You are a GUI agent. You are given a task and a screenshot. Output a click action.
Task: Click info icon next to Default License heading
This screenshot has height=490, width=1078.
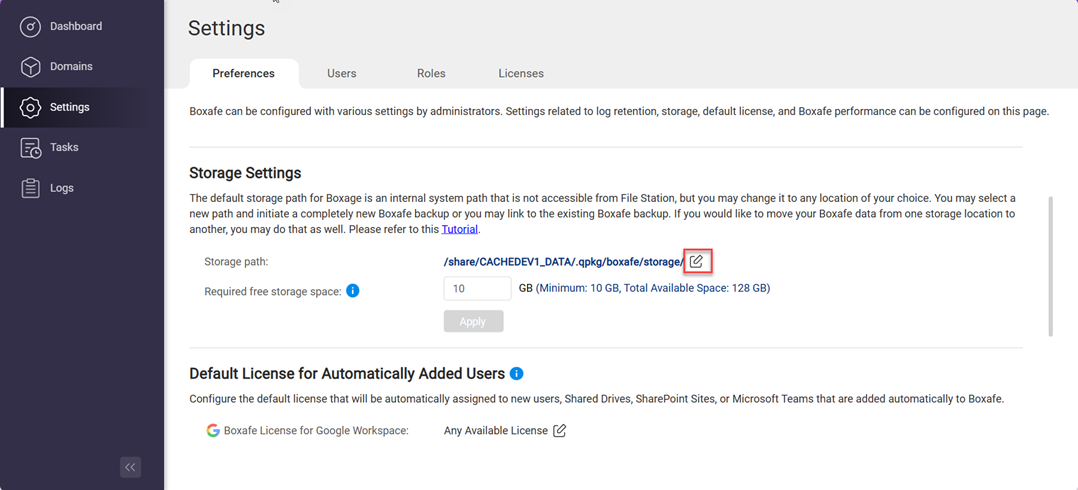[516, 374]
